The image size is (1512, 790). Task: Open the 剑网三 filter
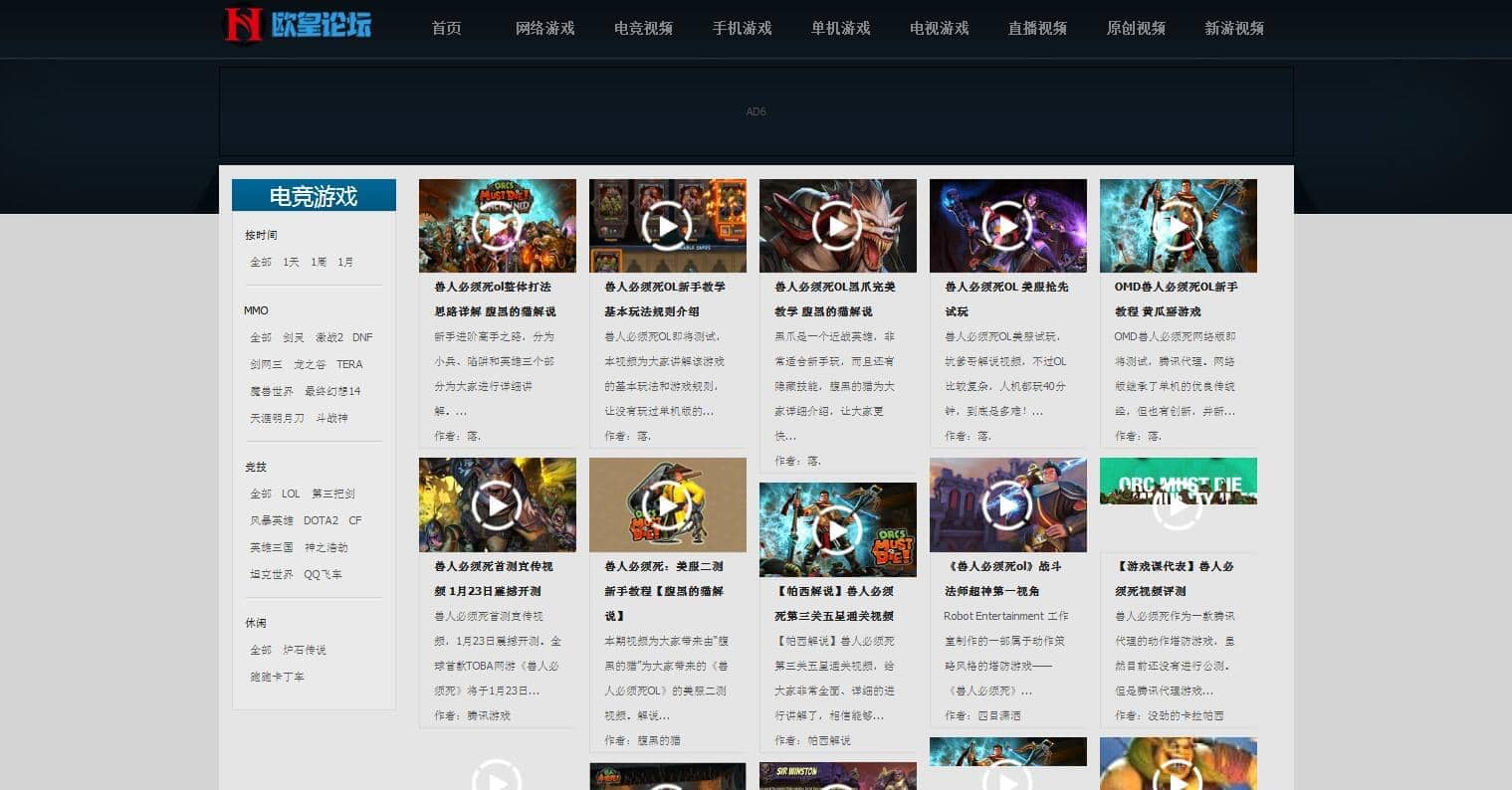pyautogui.click(x=266, y=364)
